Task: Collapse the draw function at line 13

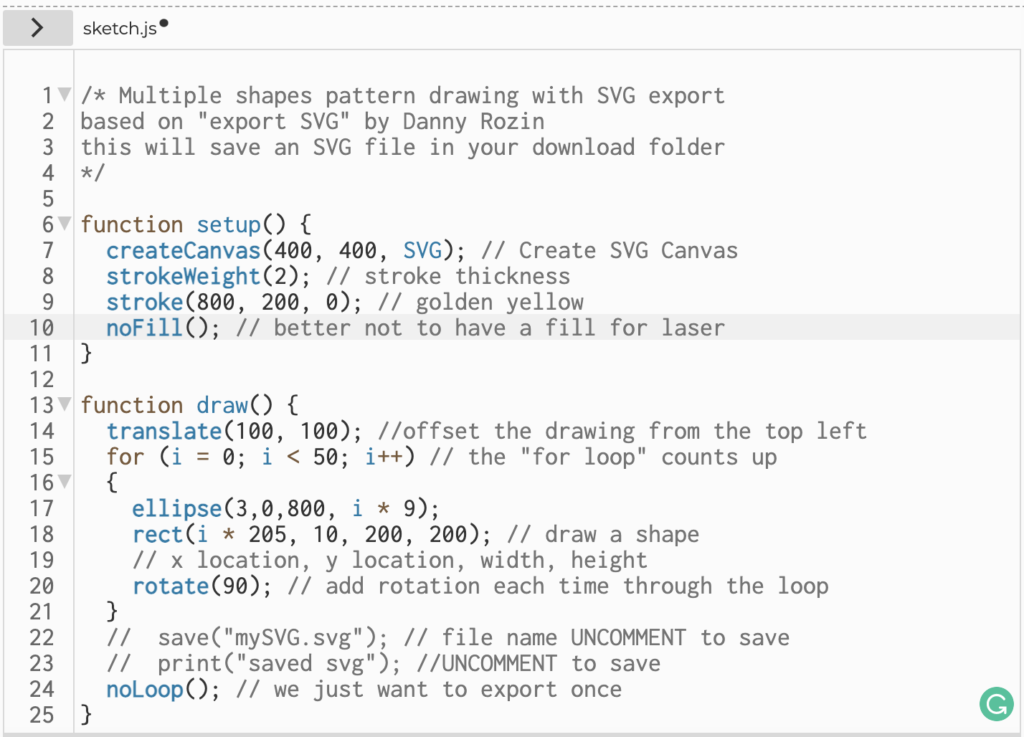Action: (x=64, y=405)
